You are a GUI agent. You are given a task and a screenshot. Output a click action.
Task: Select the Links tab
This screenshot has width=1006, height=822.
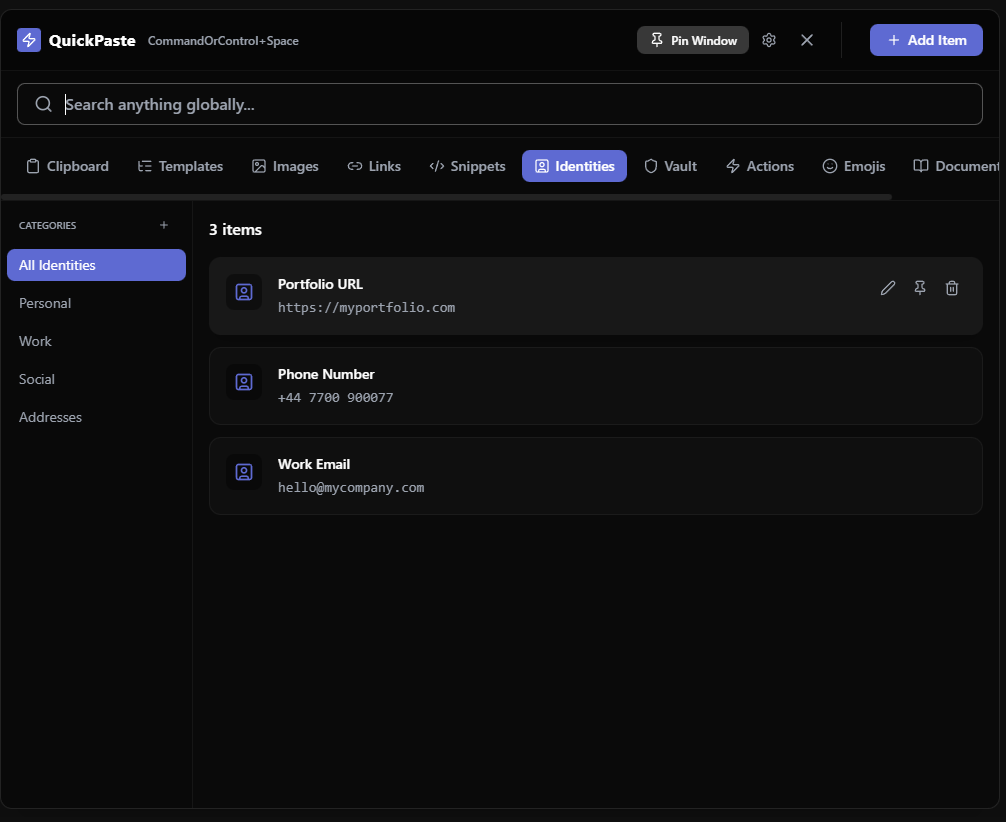pos(374,166)
